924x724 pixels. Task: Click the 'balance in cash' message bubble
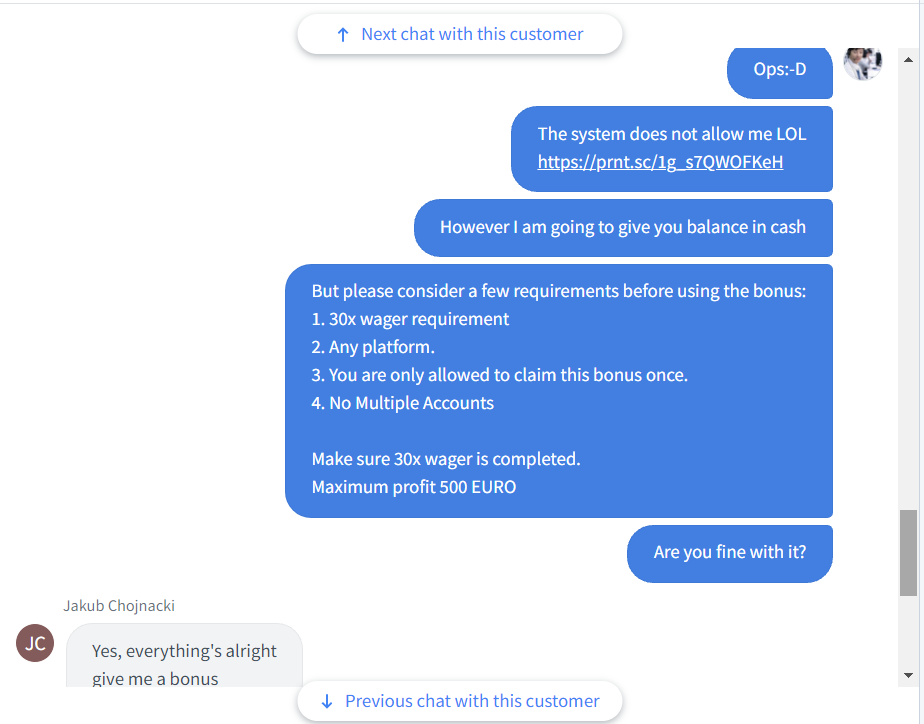coord(623,228)
